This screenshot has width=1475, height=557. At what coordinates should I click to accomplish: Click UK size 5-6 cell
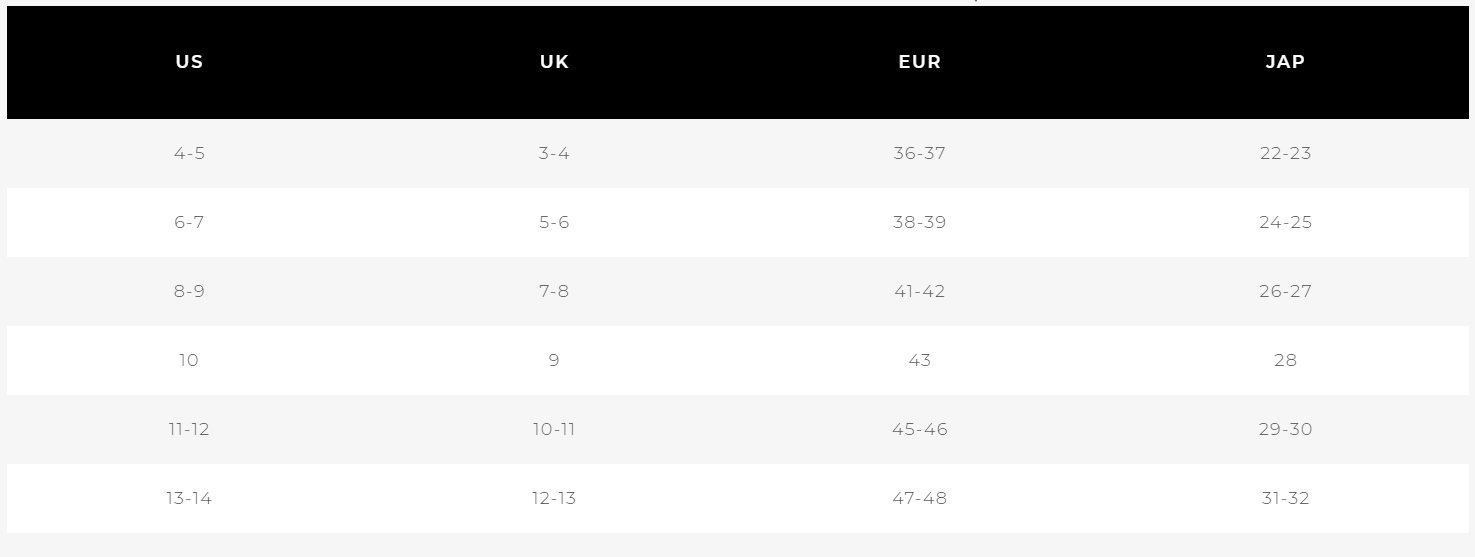pos(554,223)
